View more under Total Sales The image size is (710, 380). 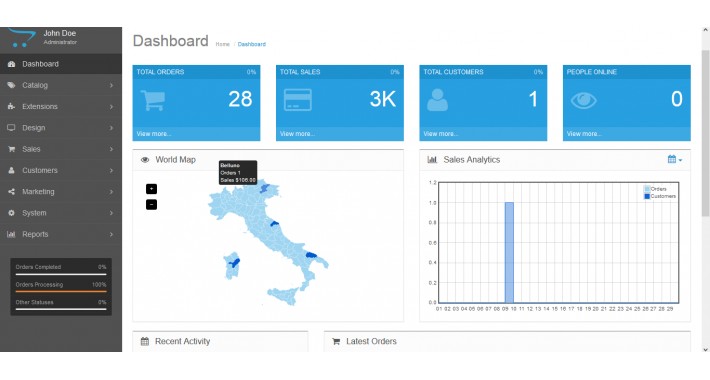pyautogui.click(x=297, y=134)
